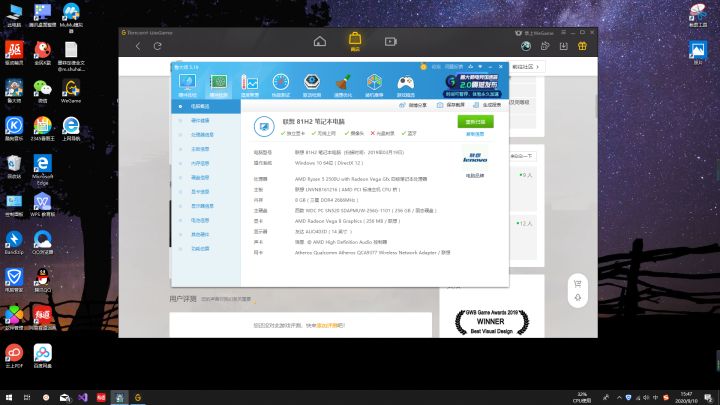Open the gauge performance test icon
720x405 pixels.
coord(281,85)
